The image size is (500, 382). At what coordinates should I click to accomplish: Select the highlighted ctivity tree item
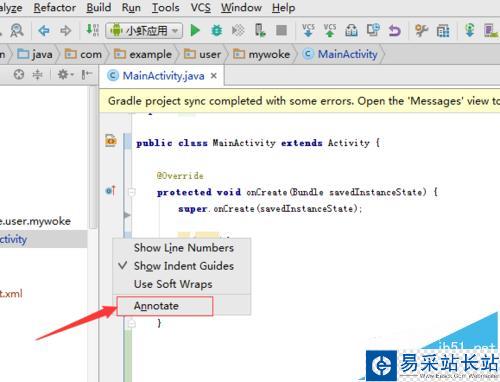pos(43,239)
